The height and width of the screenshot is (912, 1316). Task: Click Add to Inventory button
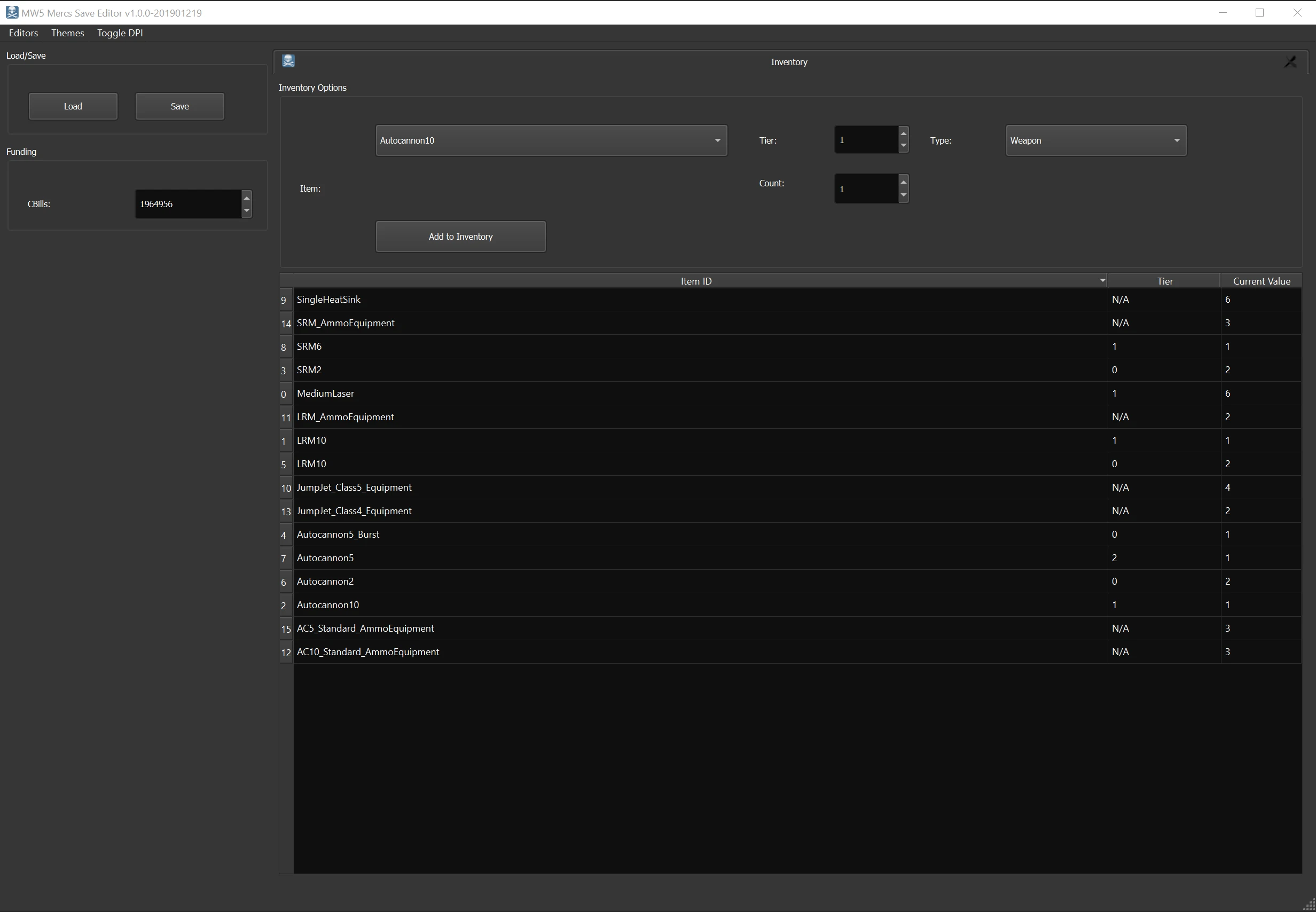coord(460,237)
